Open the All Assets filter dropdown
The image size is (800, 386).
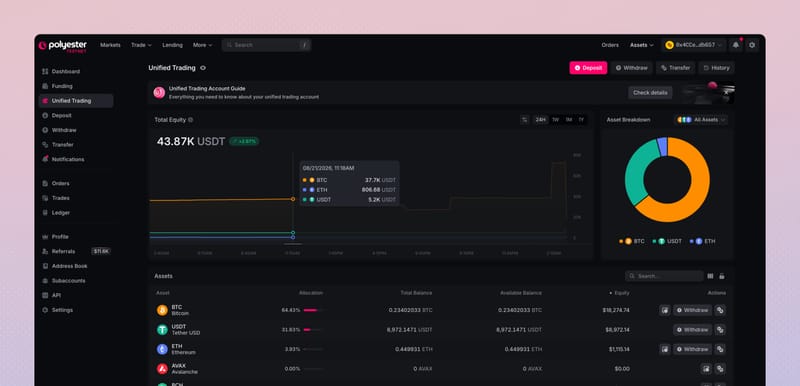(x=701, y=120)
